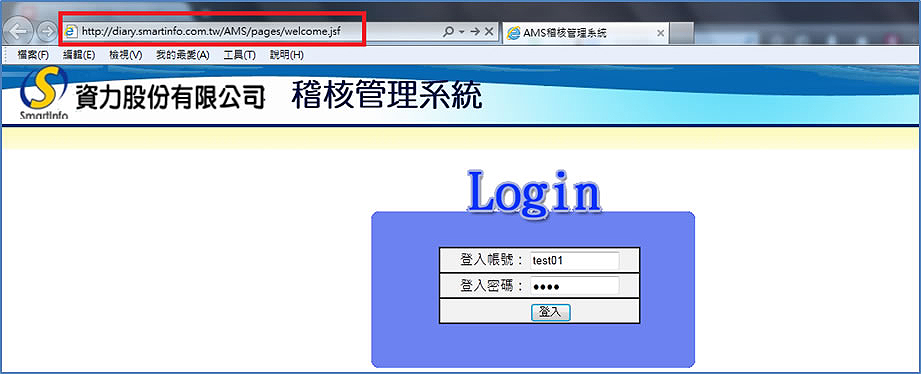Open the 檢視(V) menu
921x374 pixels.
(126, 55)
